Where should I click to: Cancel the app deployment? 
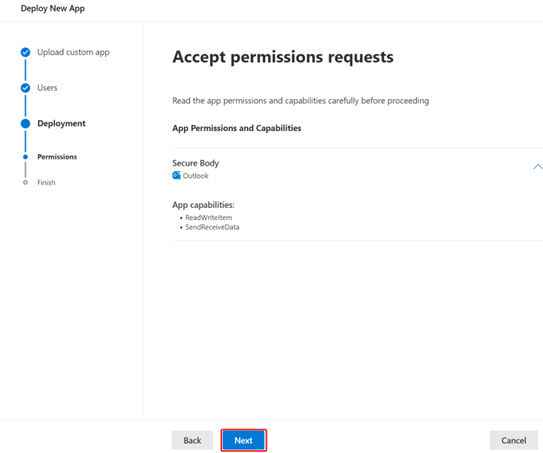(x=514, y=440)
